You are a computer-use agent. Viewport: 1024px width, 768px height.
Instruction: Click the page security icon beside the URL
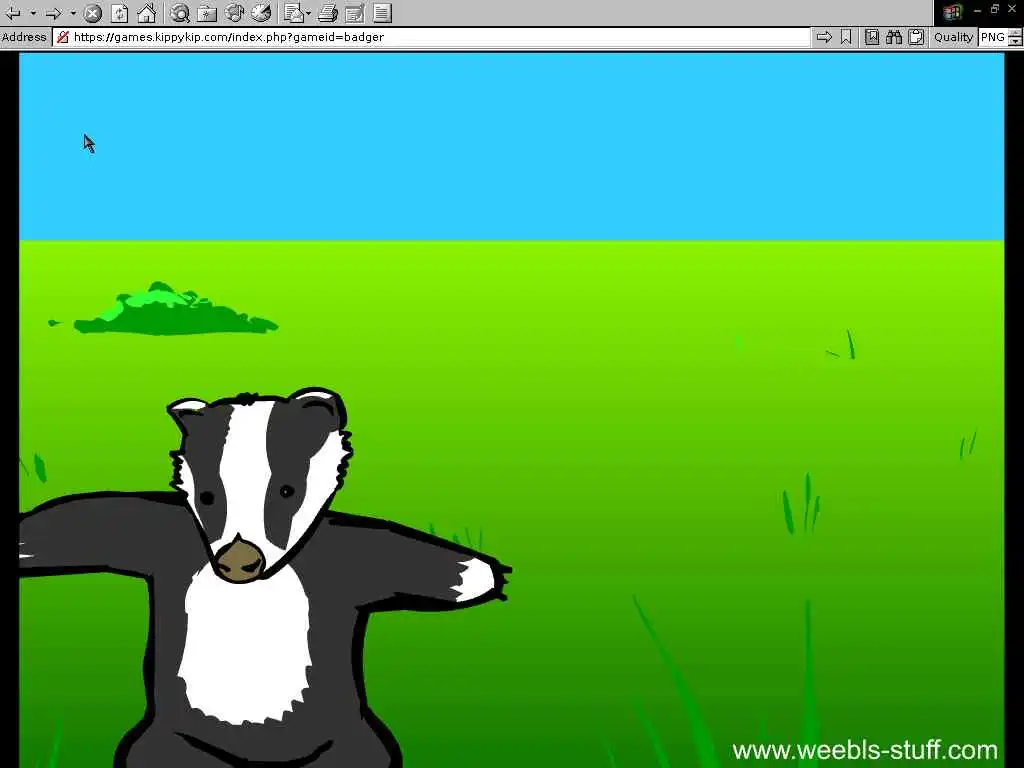[x=63, y=37]
